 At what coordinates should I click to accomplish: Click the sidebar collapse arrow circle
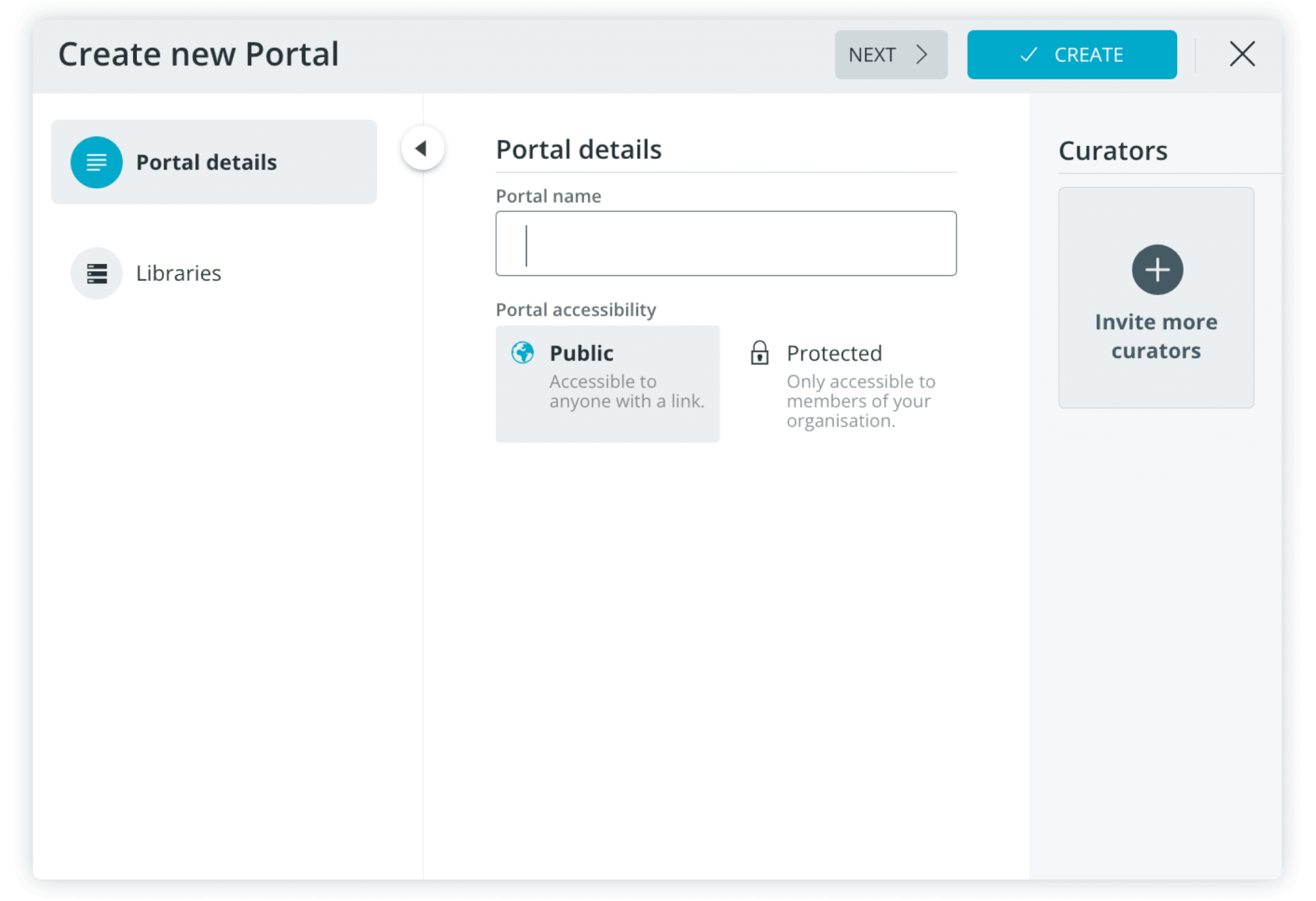(x=423, y=148)
